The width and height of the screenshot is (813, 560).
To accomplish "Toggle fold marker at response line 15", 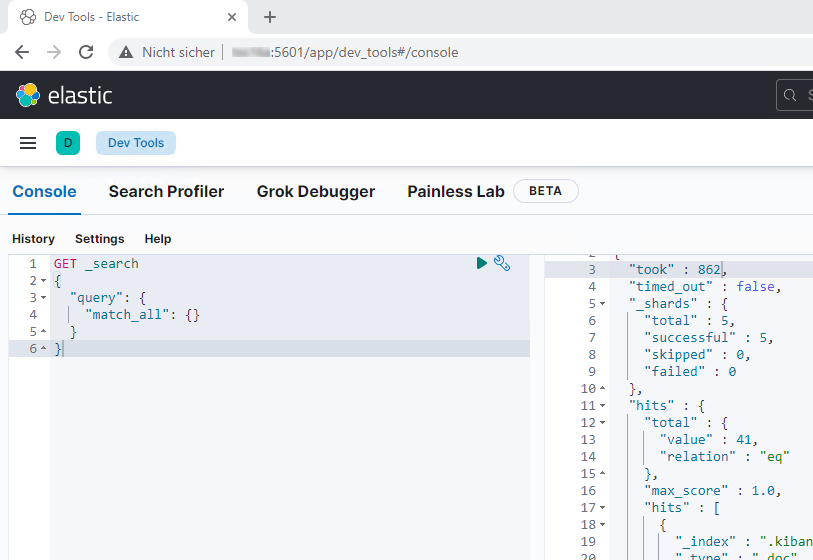I will (x=602, y=473).
